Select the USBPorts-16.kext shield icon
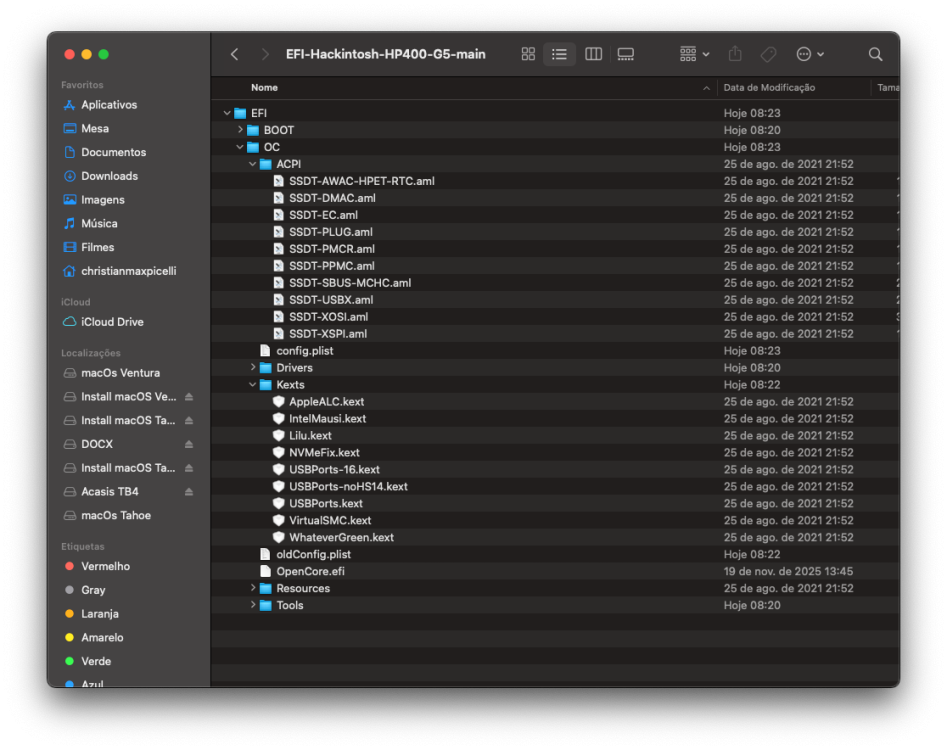947x750 pixels. pos(278,469)
